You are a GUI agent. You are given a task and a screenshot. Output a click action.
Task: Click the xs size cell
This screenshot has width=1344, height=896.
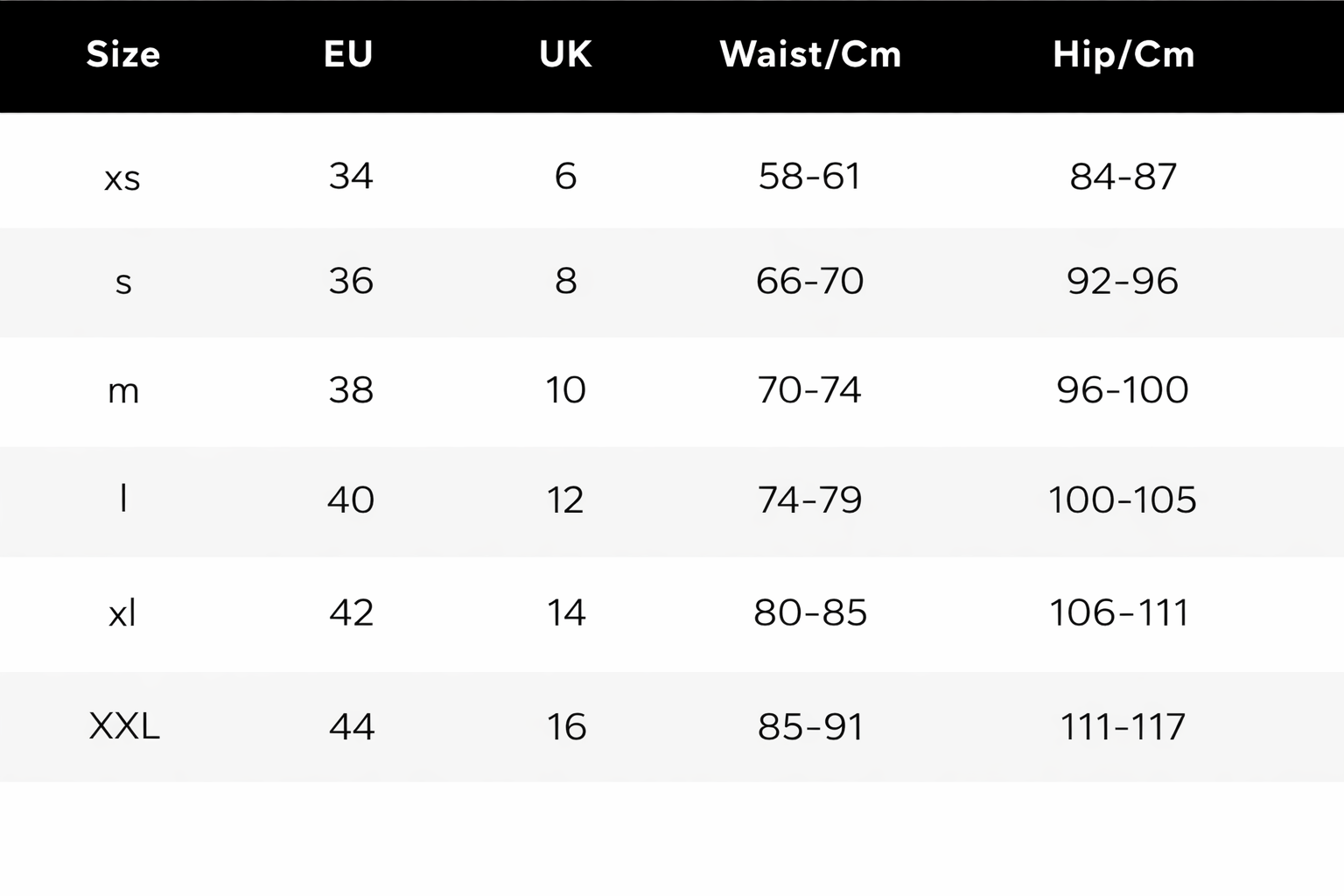pyautogui.click(x=122, y=178)
